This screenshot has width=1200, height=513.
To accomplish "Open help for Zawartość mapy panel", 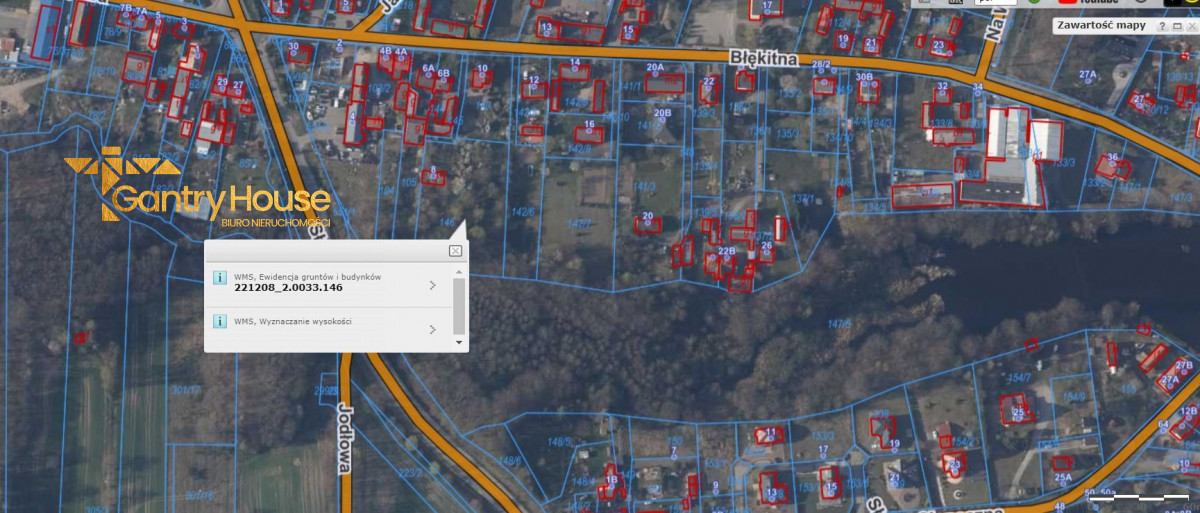I will click(1163, 26).
